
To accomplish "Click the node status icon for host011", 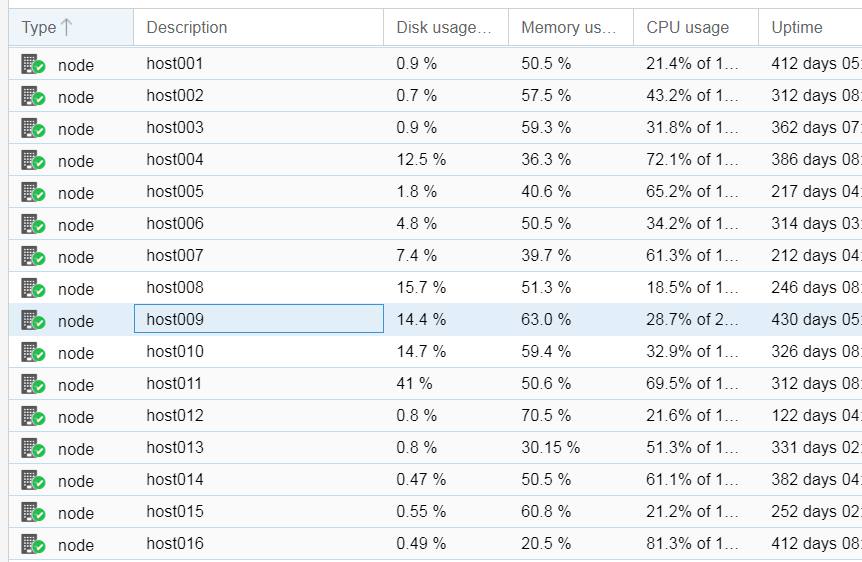I will [33, 385].
